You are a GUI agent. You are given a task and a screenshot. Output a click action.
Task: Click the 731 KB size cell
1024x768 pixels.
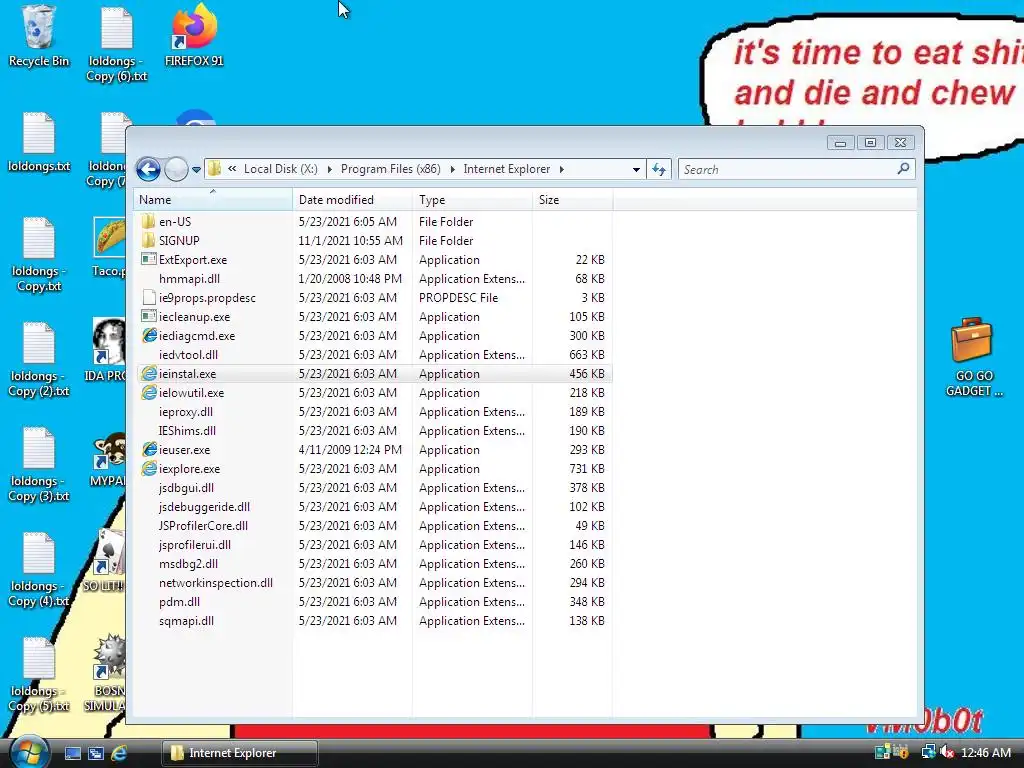(x=586, y=469)
